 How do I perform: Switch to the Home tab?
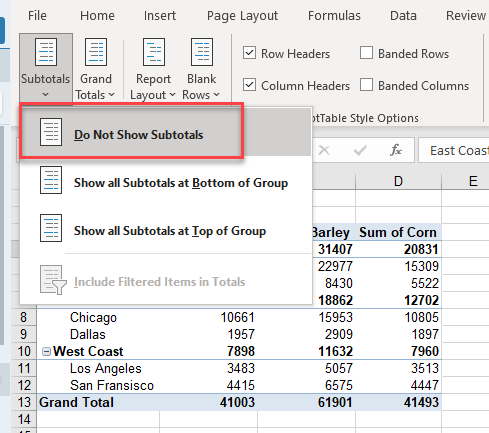(97, 16)
